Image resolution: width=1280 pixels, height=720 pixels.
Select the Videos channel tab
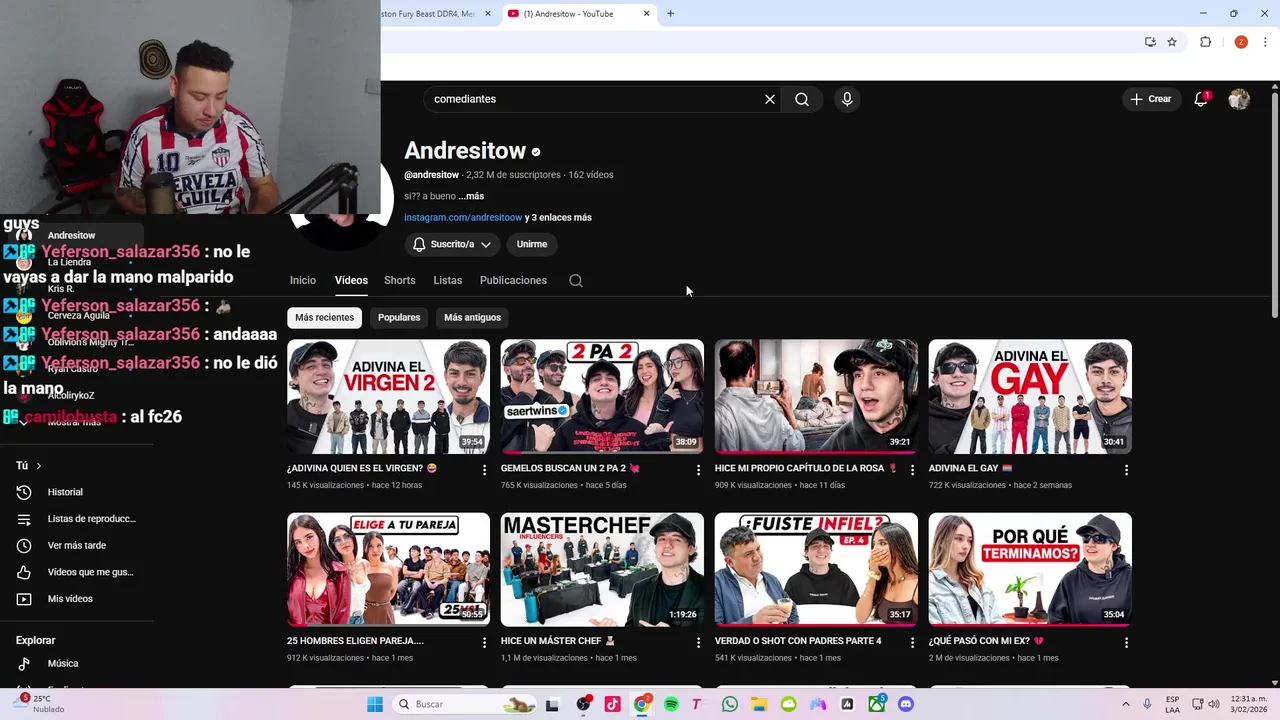point(351,281)
